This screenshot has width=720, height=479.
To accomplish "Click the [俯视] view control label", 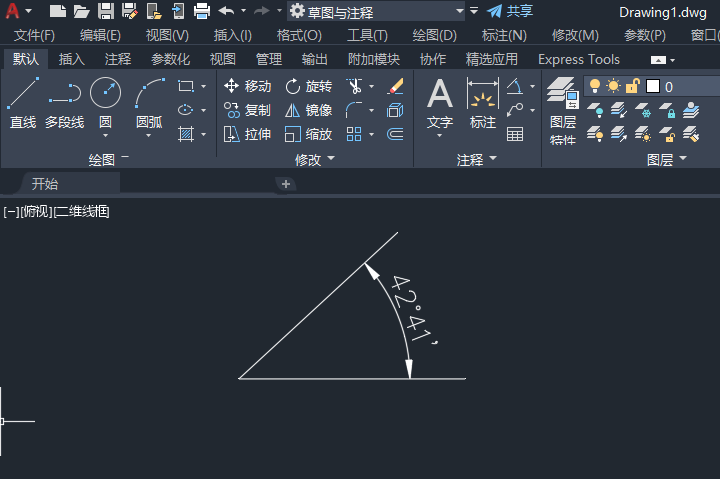I will coord(36,212).
